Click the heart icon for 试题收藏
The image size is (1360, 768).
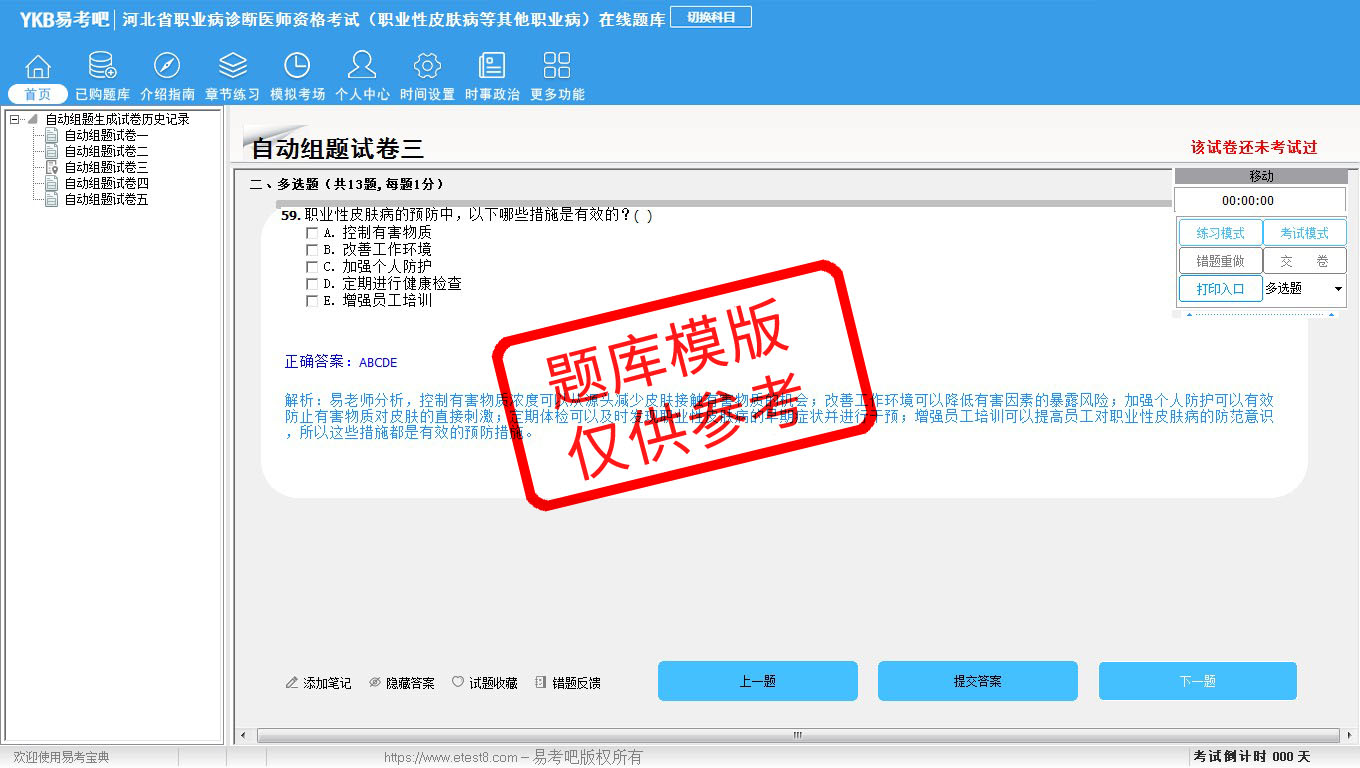458,682
